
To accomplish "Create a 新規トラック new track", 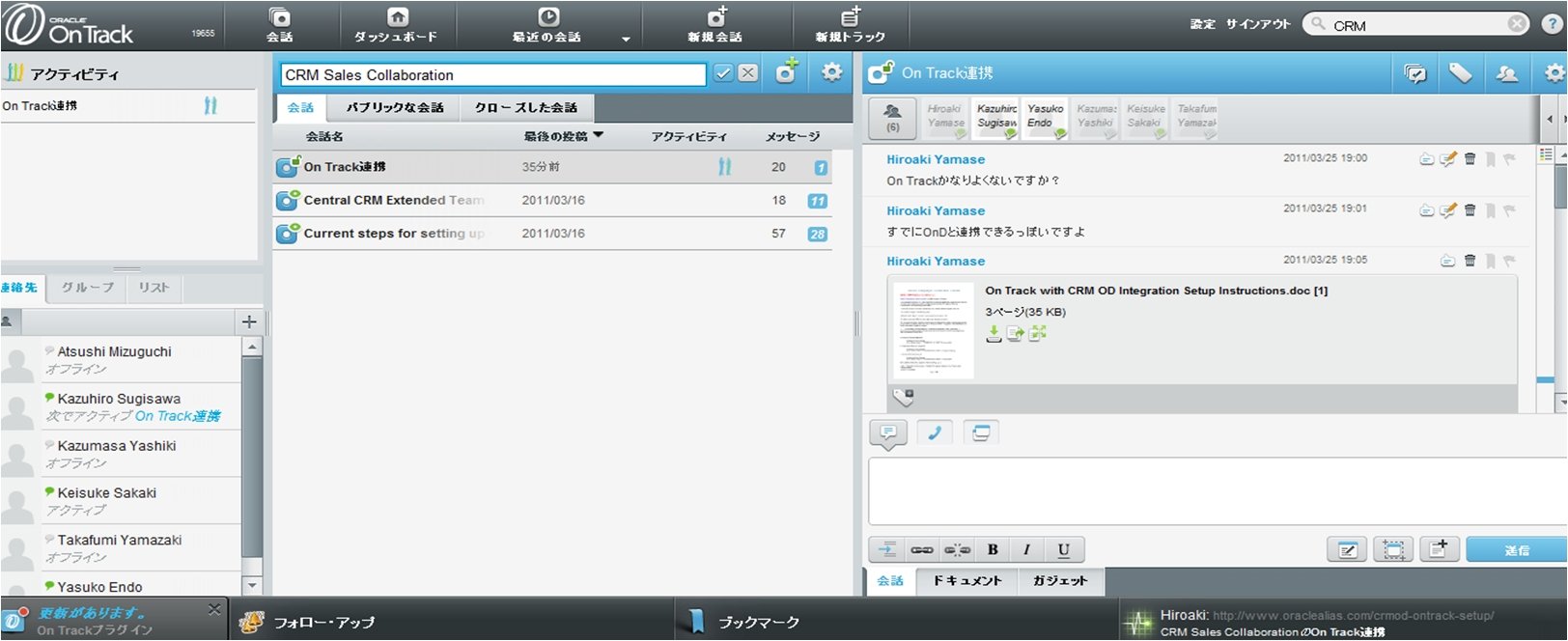I will click(x=850, y=25).
